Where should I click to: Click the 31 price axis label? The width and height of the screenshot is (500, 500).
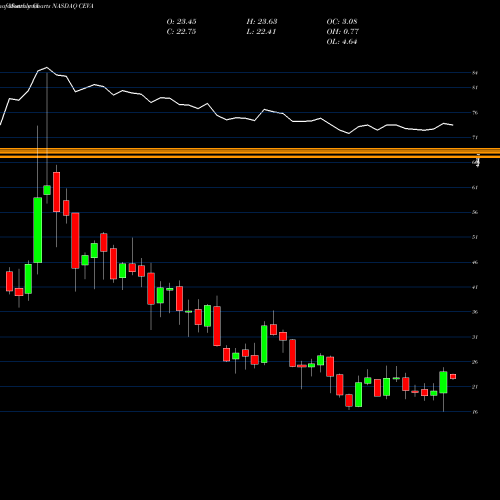coord(475,337)
